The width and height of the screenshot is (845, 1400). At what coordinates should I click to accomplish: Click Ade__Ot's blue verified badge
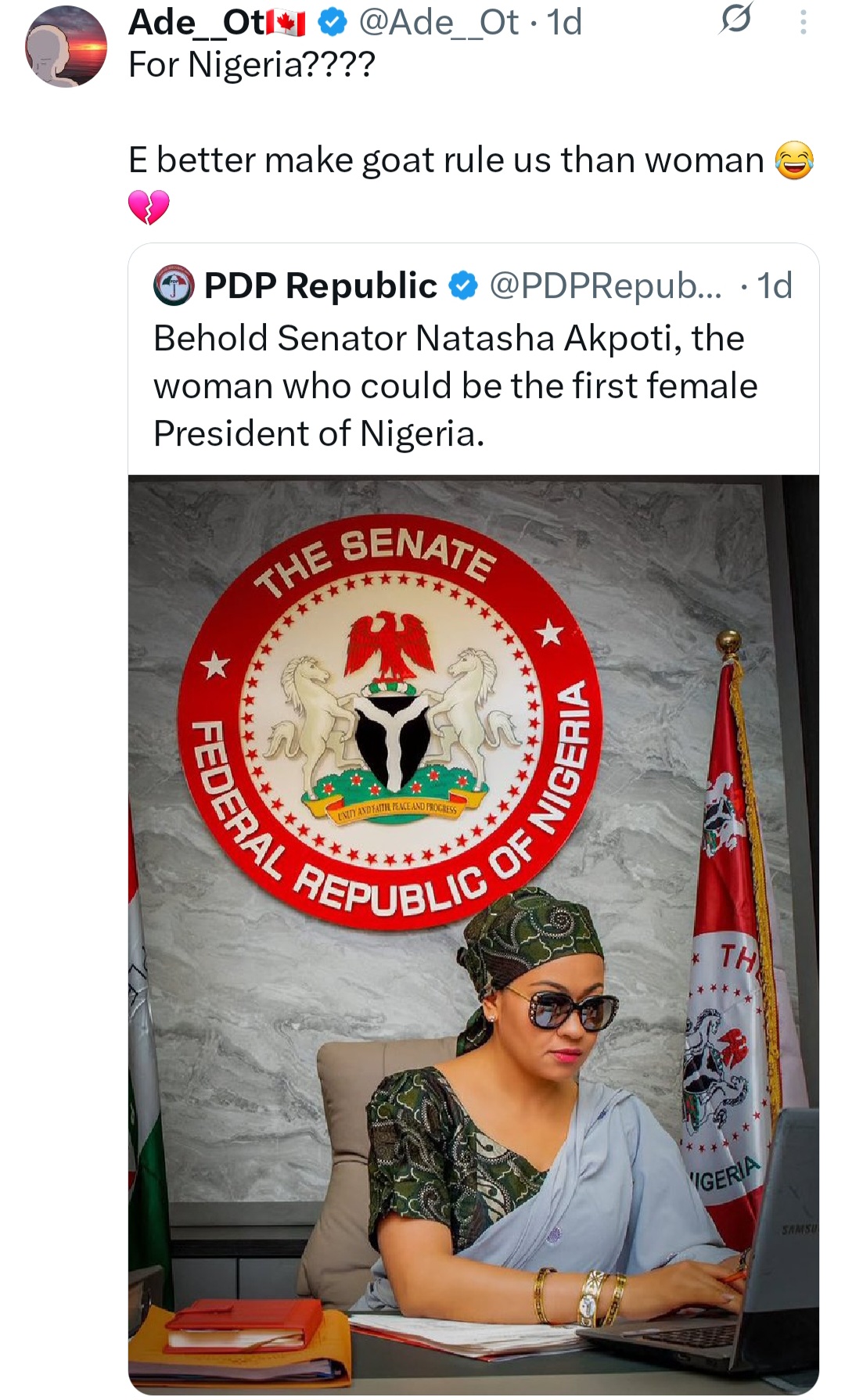coord(332,23)
